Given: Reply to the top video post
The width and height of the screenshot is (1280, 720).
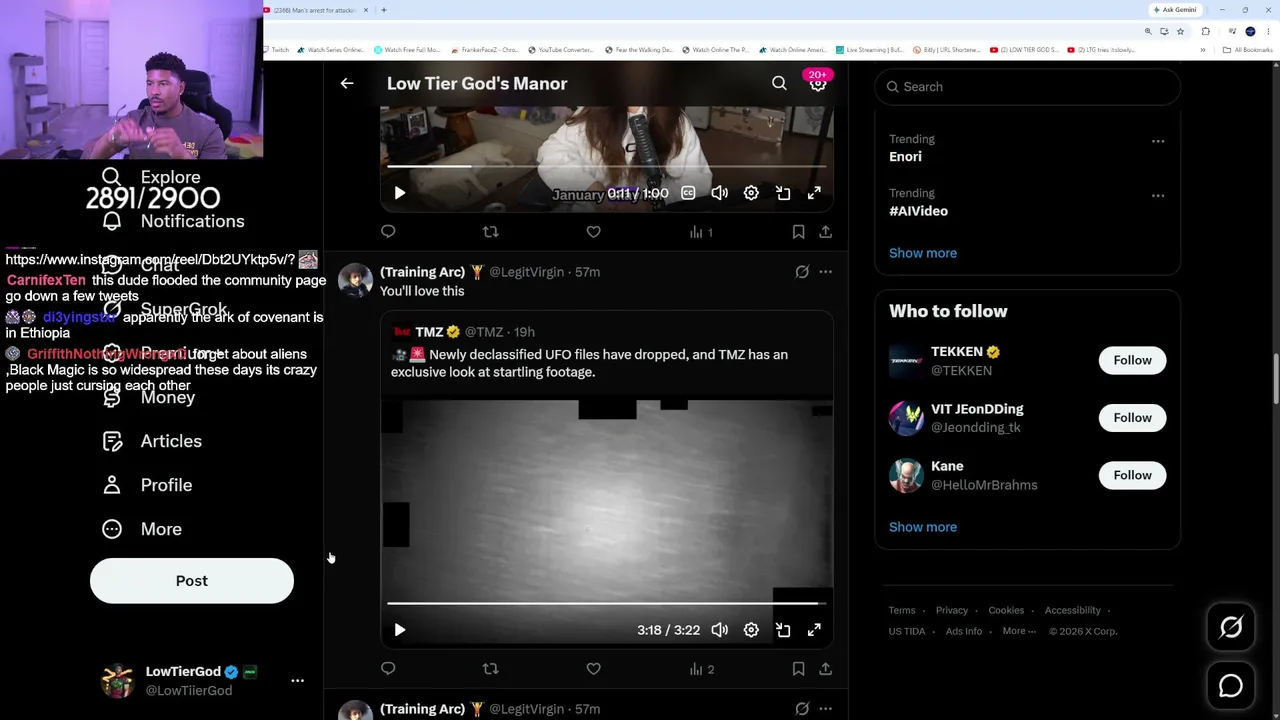Looking at the screenshot, I should coord(388,232).
